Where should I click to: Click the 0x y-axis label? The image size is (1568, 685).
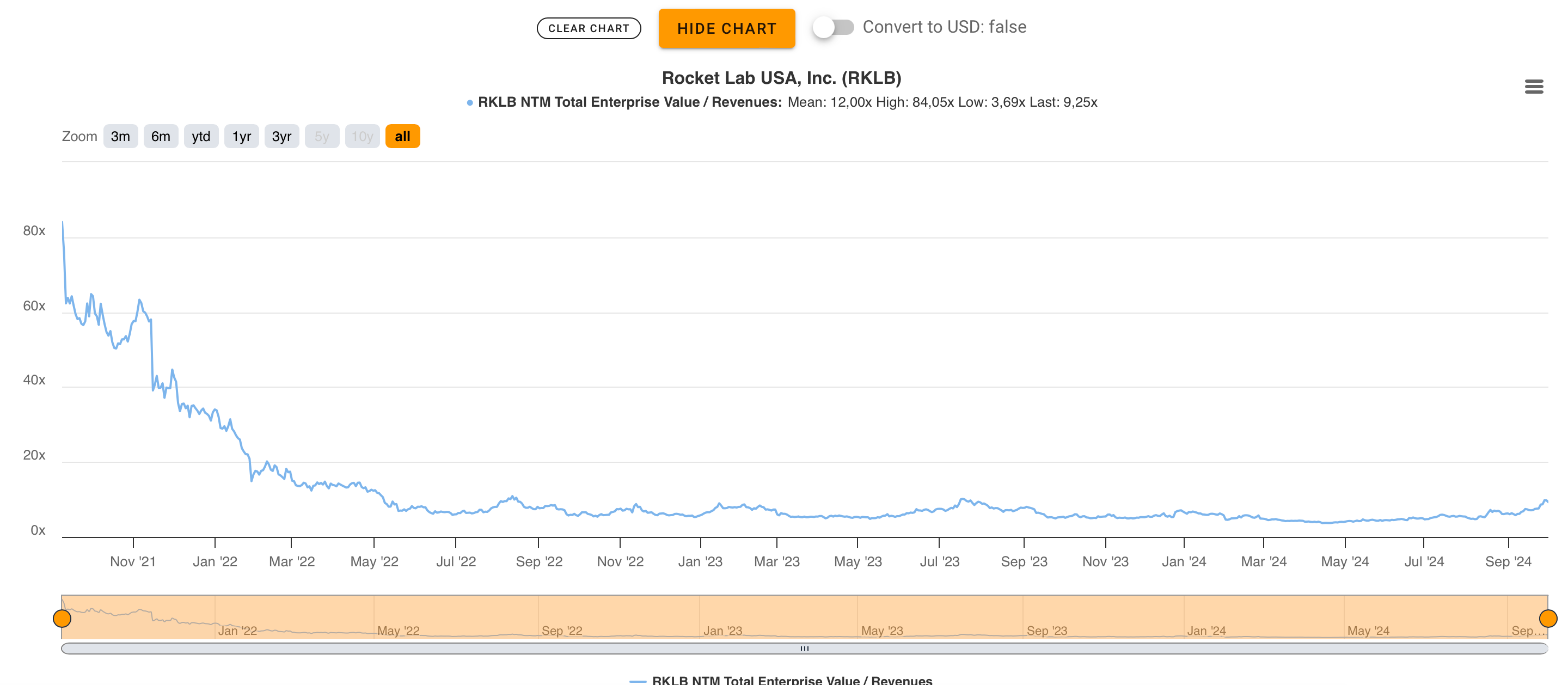point(38,530)
